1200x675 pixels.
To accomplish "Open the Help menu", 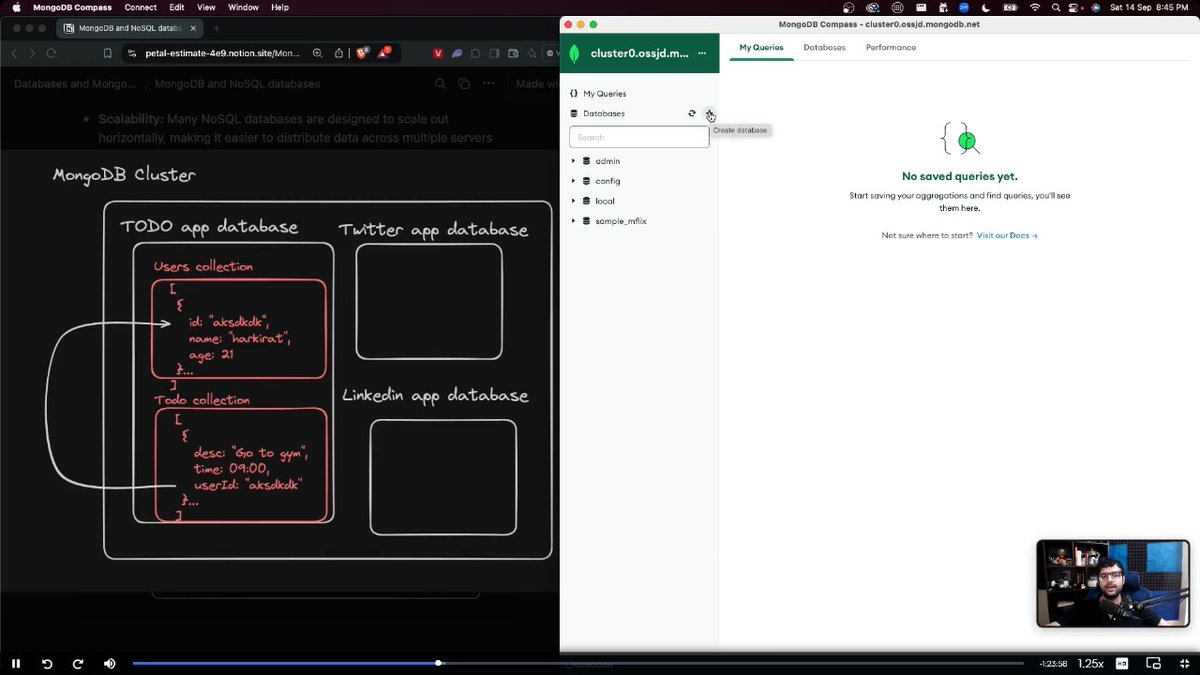I will (280, 7).
